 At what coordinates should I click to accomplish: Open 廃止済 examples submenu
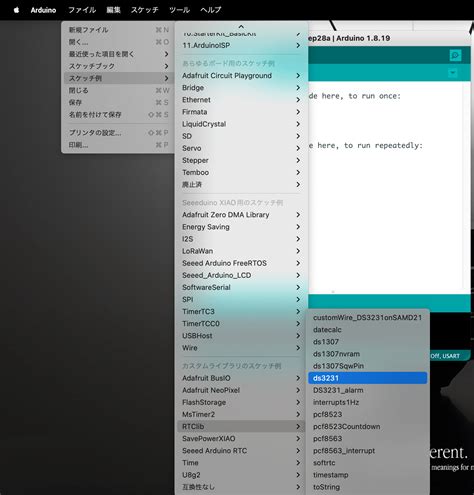pos(241,185)
